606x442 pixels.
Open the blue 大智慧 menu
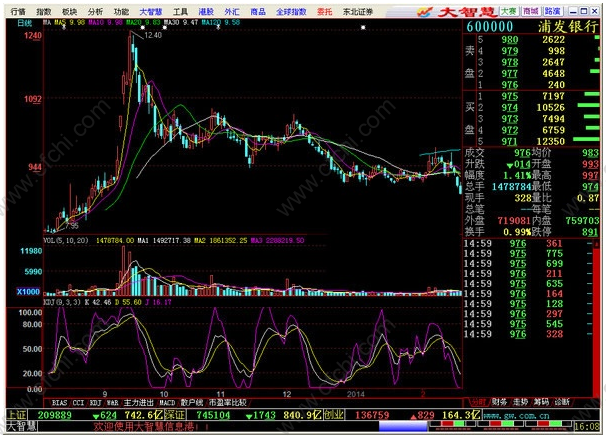(151, 12)
